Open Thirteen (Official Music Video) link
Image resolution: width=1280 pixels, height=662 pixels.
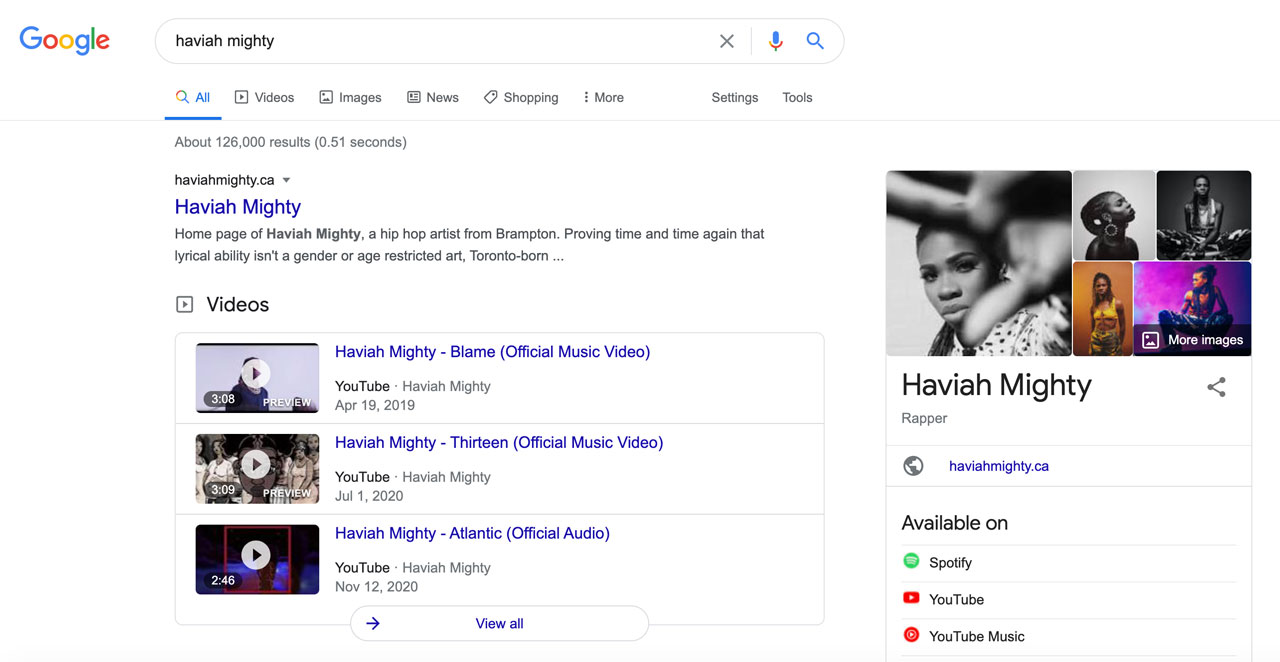tap(499, 443)
